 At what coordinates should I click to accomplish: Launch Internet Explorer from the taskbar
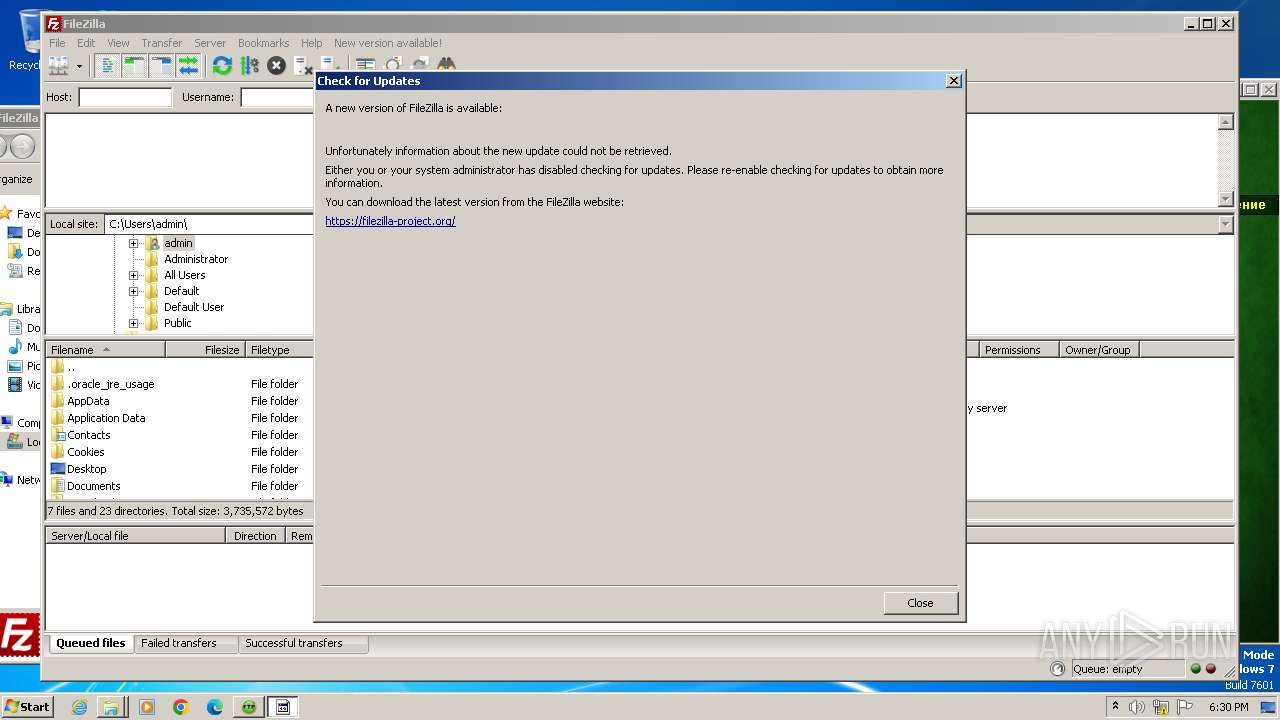coord(79,707)
